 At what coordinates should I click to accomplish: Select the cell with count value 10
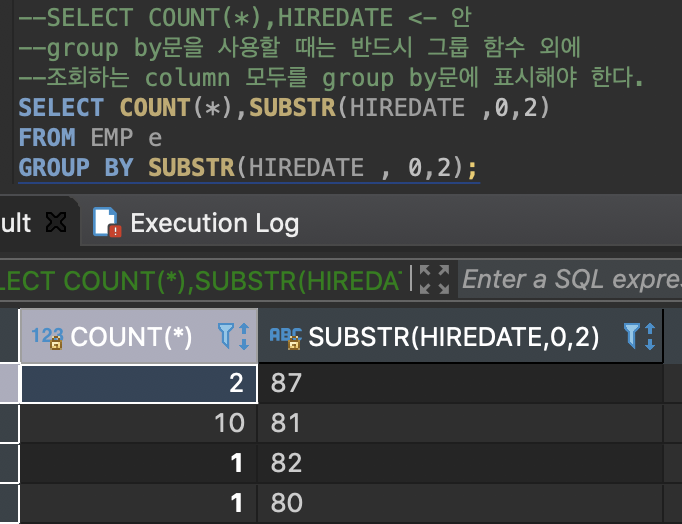139,423
